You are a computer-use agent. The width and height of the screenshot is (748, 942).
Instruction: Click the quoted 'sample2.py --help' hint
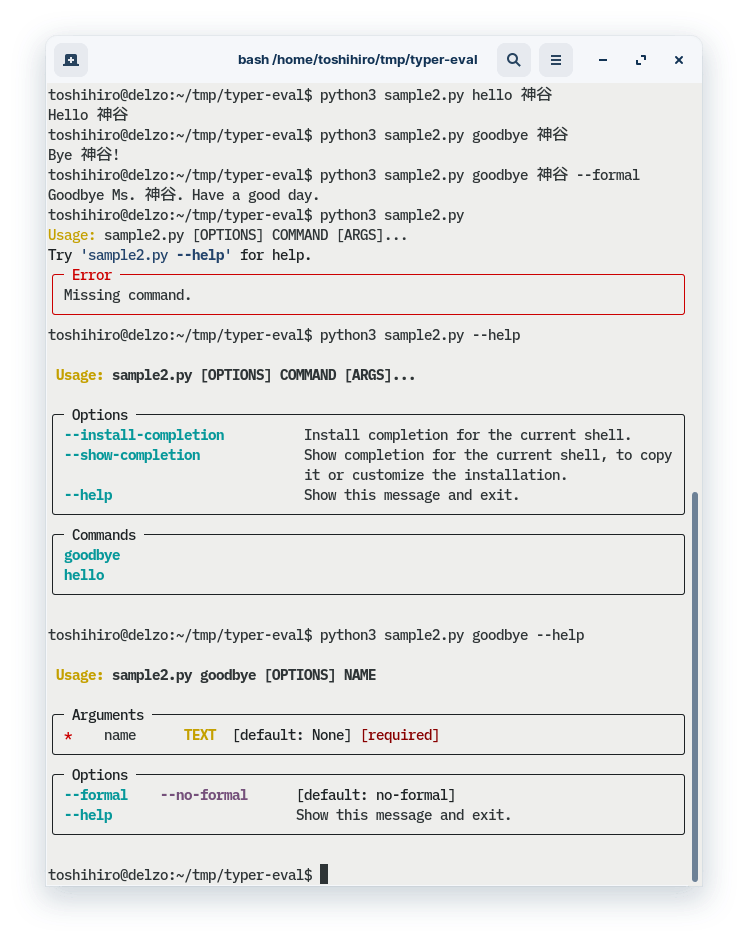(x=156, y=255)
